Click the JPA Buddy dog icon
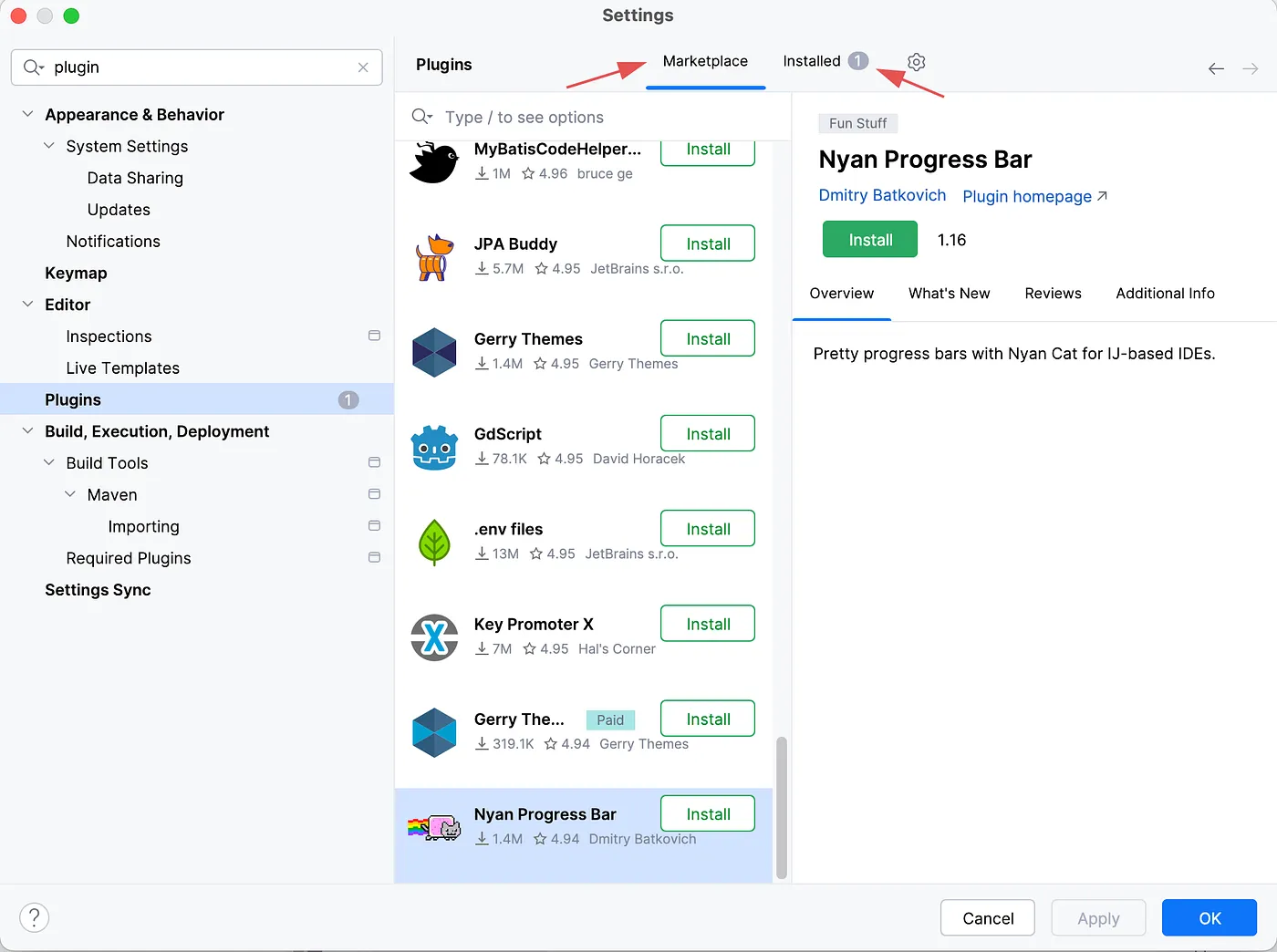This screenshot has width=1277, height=952. click(x=434, y=257)
